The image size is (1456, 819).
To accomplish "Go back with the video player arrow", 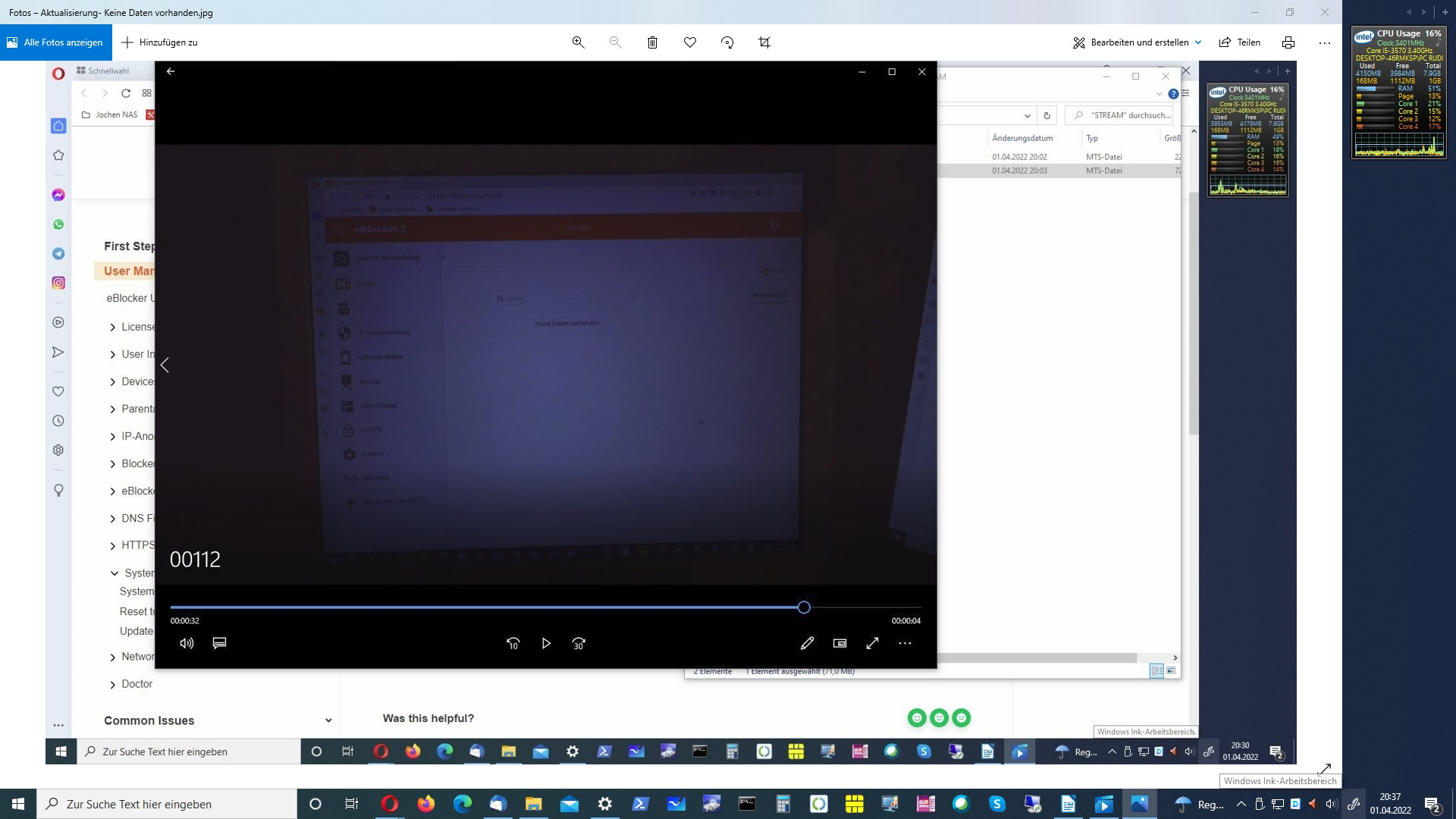I will coord(171,71).
